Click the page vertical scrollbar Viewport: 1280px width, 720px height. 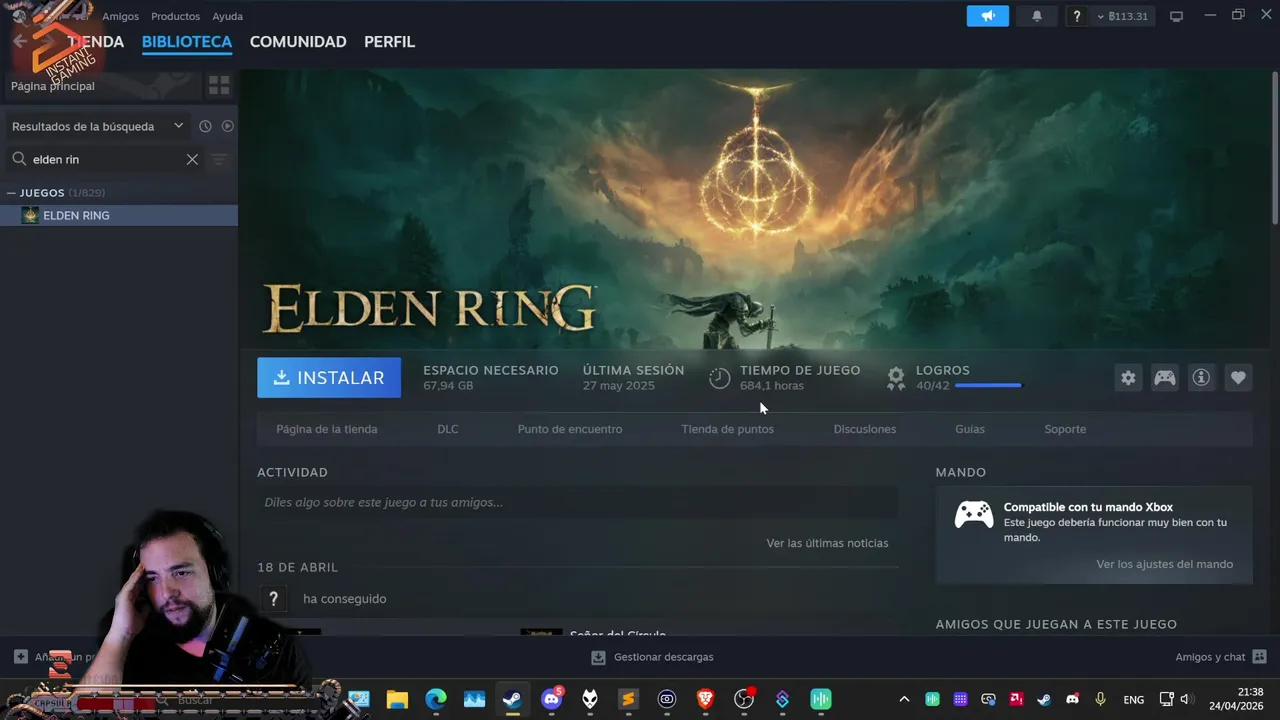[x=1274, y=148]
